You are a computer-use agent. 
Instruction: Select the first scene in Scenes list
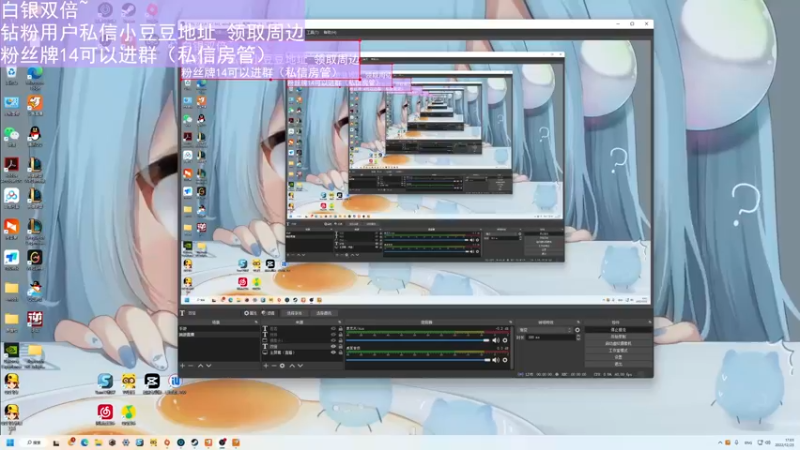tap(219, 329)
